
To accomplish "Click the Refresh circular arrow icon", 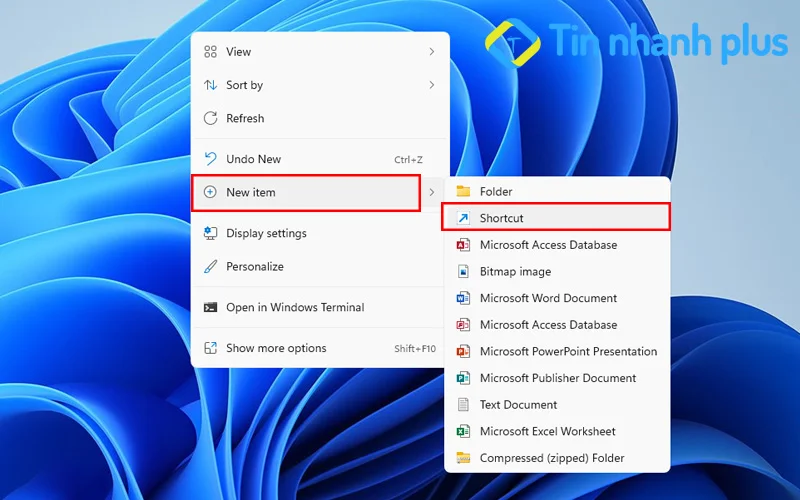I will pyautogui.click(x=210, y=118).
